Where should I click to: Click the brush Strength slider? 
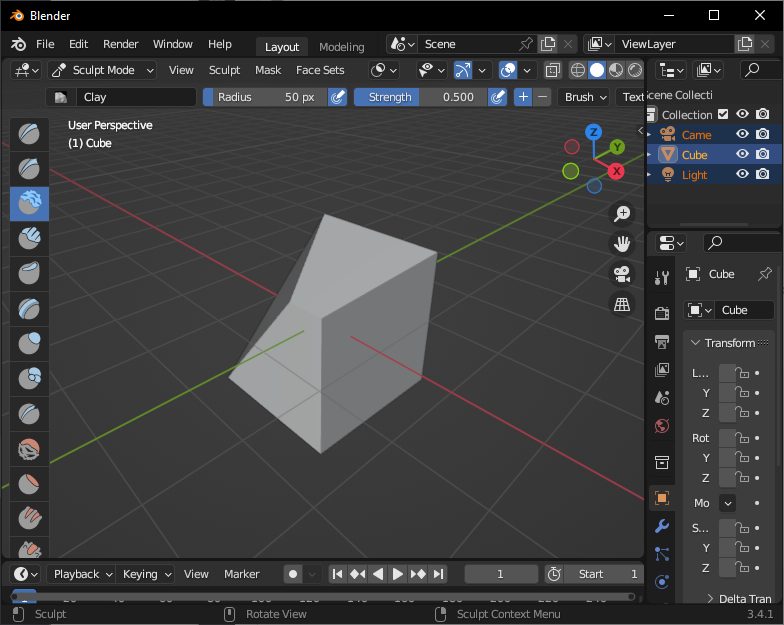click(x=420, y=97)
